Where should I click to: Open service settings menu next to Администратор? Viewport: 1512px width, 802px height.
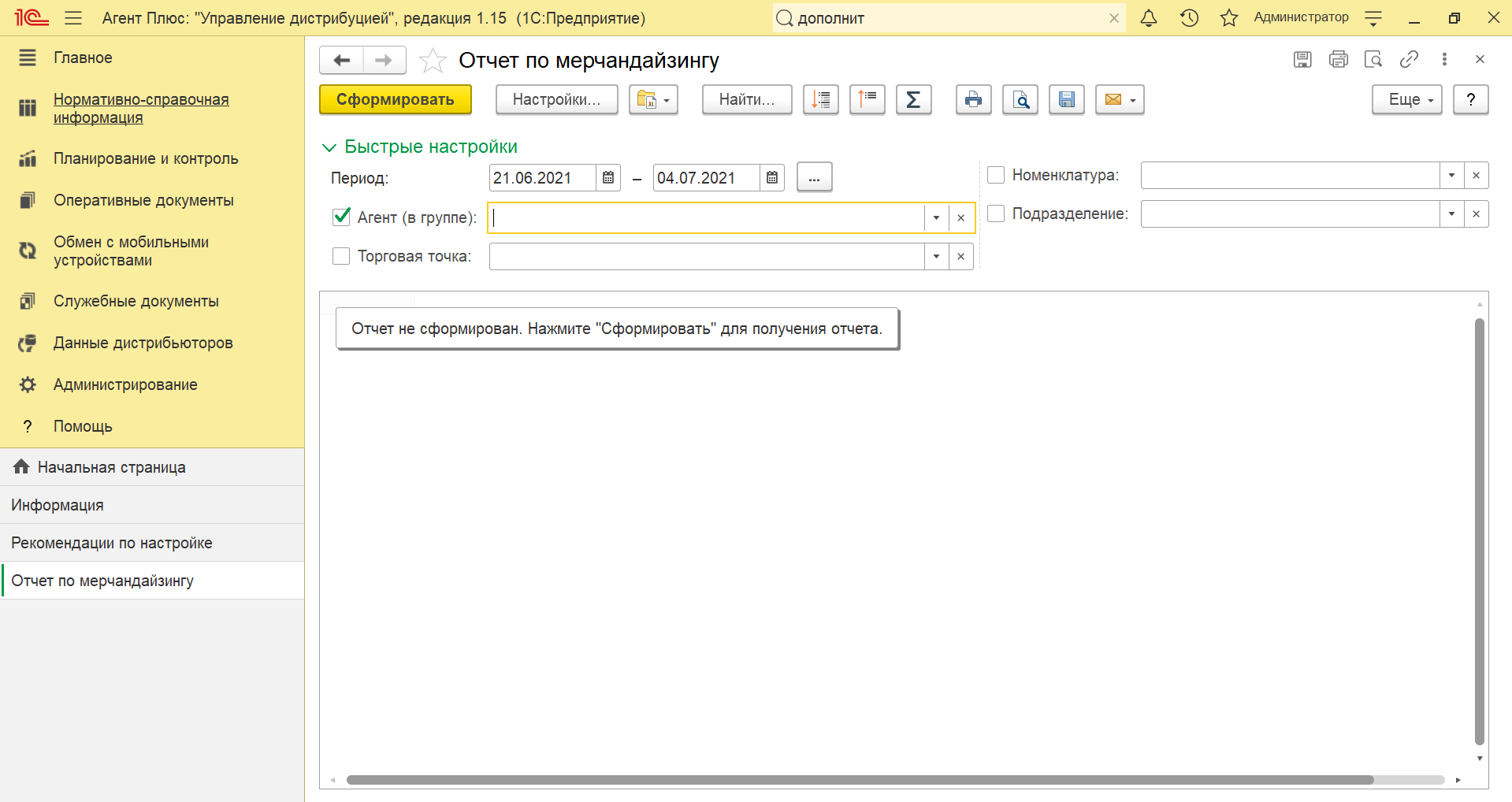1373,17
